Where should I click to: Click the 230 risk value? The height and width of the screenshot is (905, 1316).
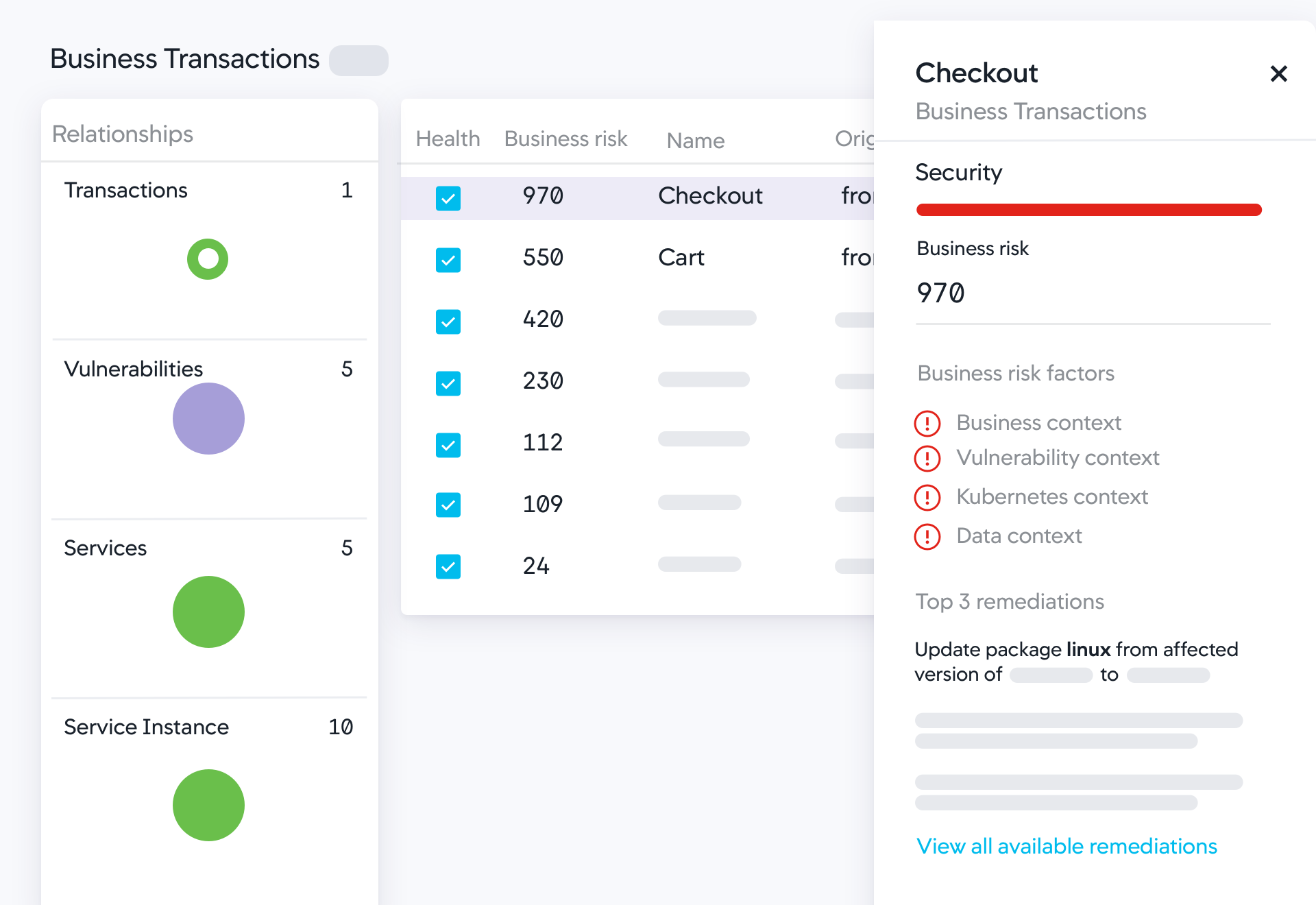pos(543,381)
